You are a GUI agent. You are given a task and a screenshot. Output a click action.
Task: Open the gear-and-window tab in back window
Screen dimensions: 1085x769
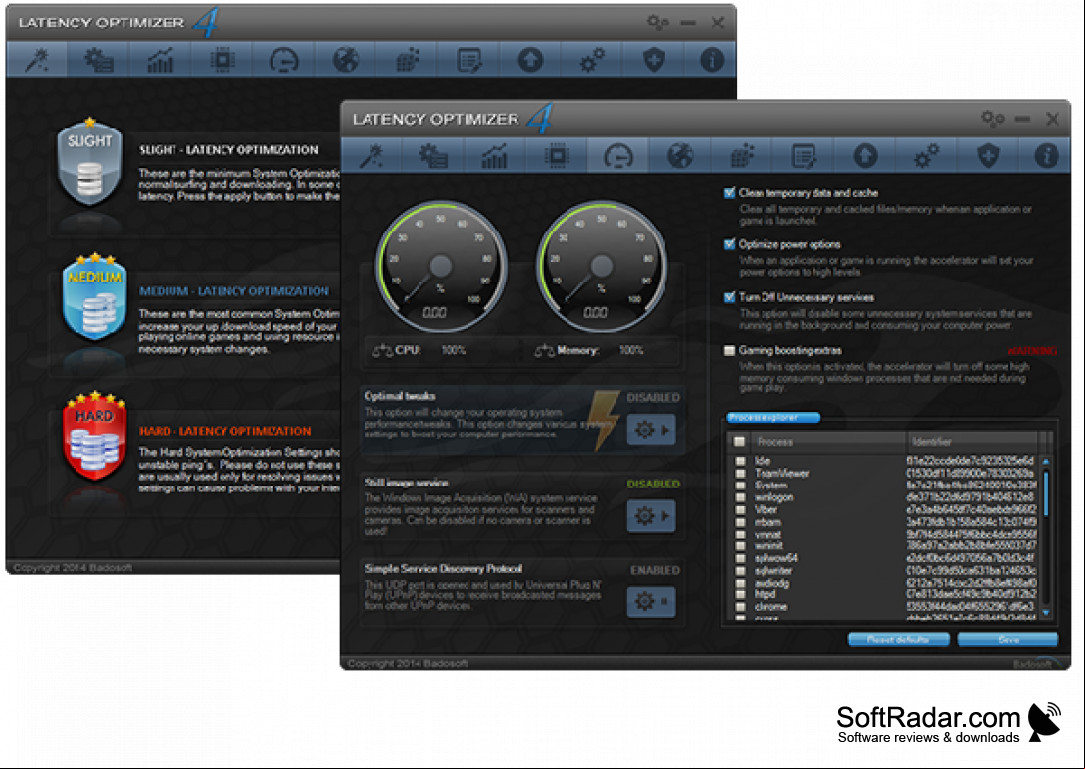(99, 60)
